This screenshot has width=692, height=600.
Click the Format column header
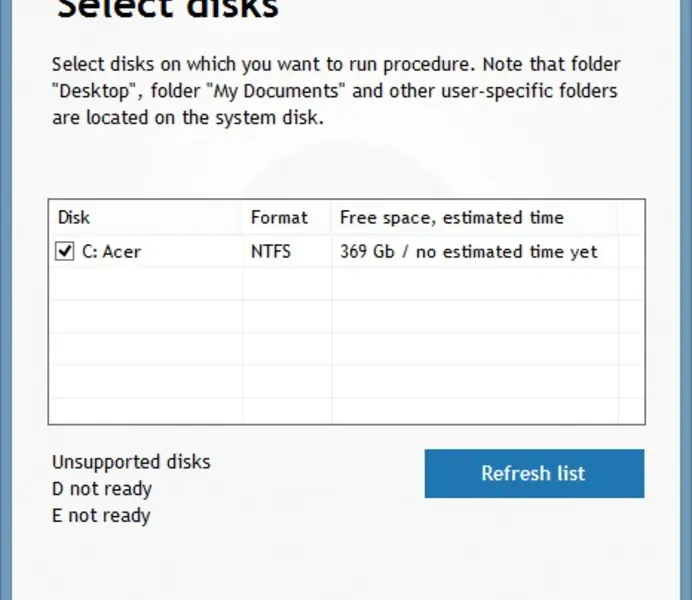tap(279, 217)
